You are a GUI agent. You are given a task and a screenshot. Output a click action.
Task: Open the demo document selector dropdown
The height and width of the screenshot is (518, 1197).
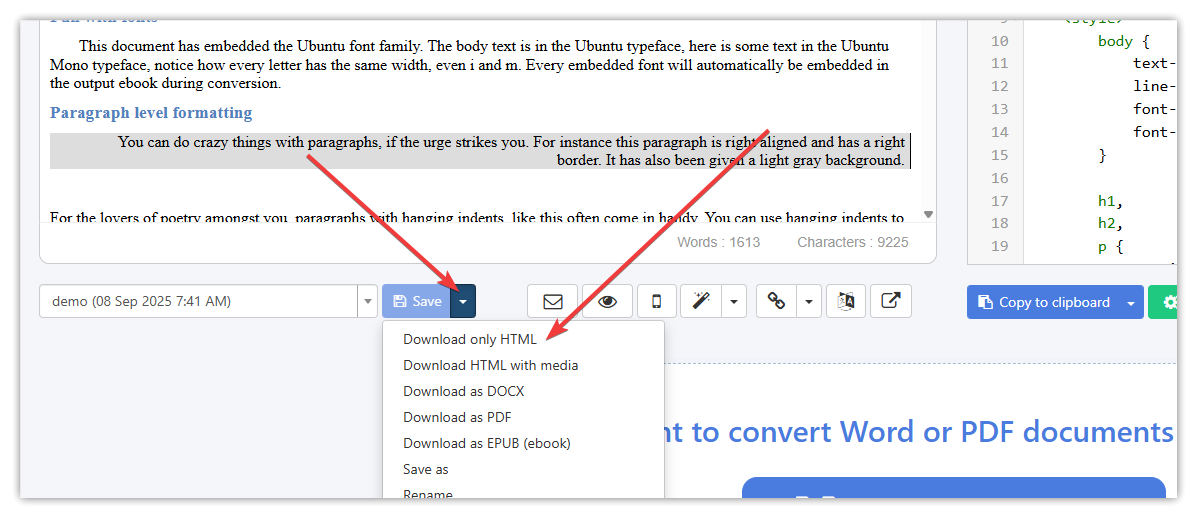point(366,301)
